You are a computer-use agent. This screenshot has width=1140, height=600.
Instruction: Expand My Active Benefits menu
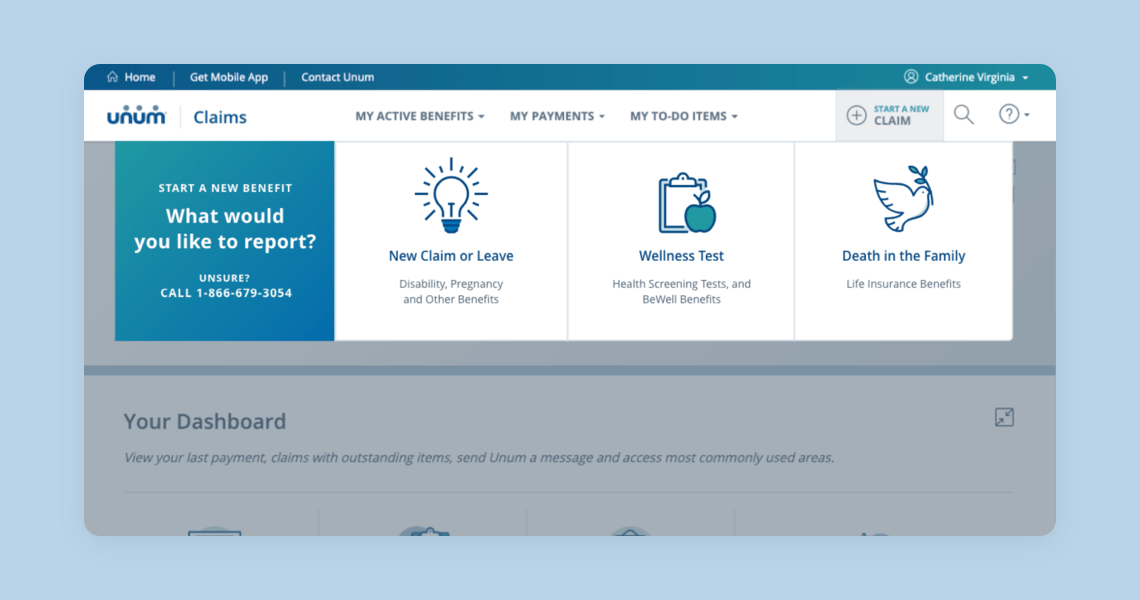point(420,116)
